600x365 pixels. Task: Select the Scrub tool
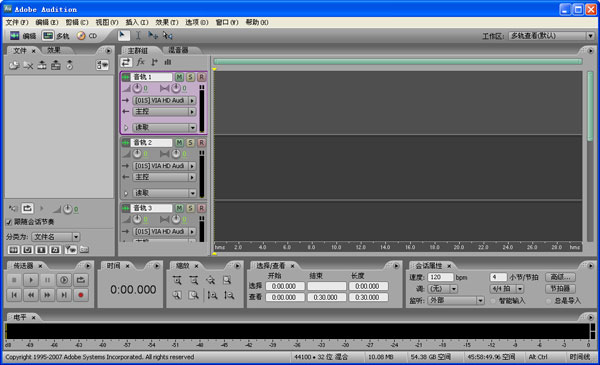coord(168,36)
